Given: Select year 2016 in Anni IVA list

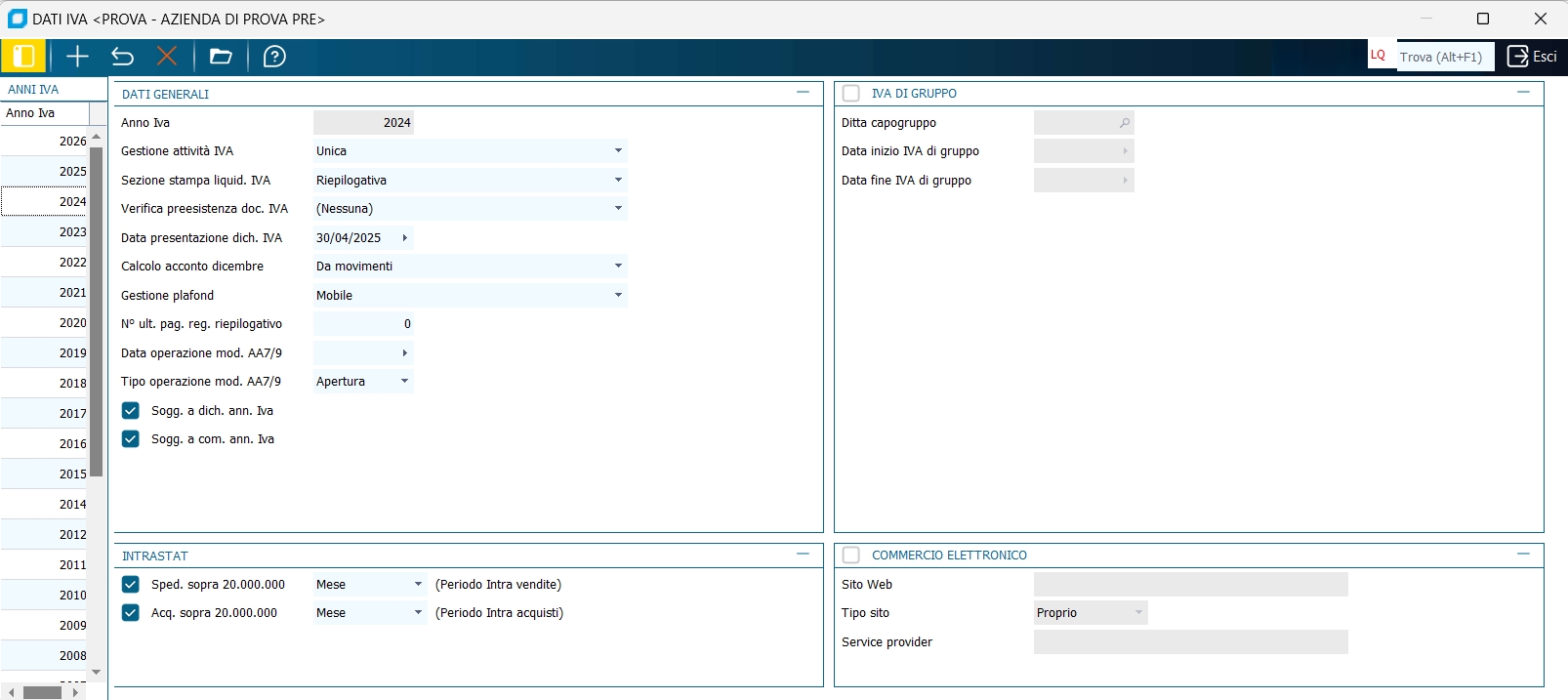Looking at the screenshot, I should (x=45, y=444).
